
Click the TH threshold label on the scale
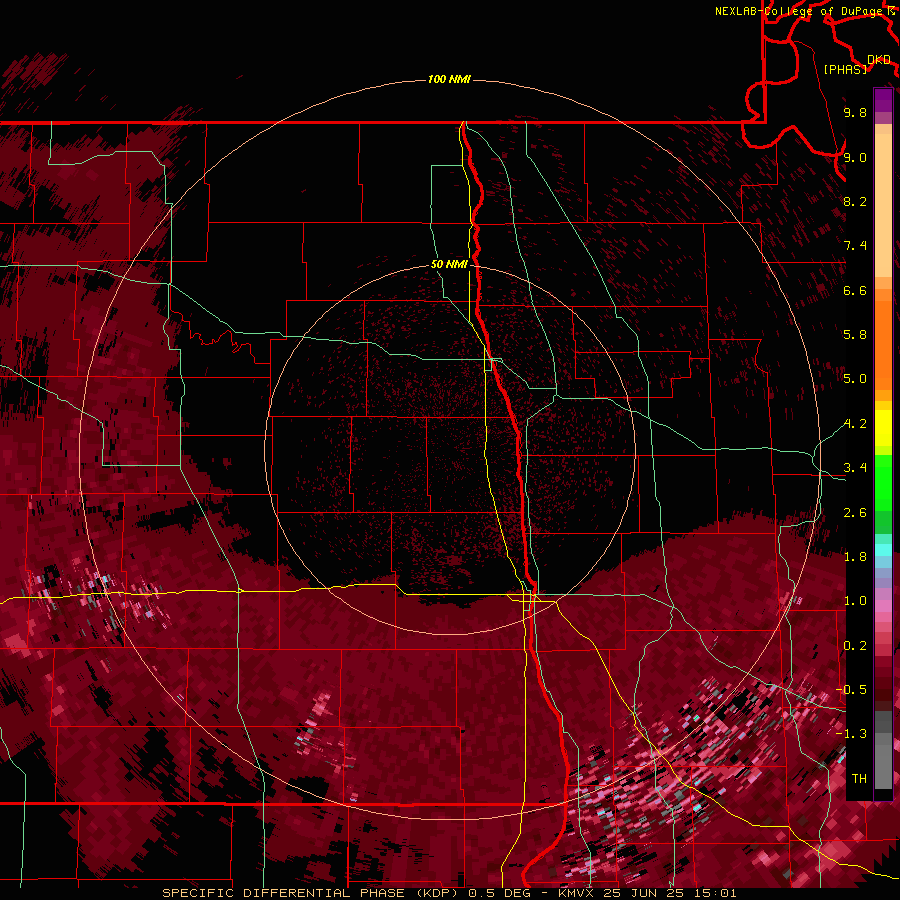(859, 779)
